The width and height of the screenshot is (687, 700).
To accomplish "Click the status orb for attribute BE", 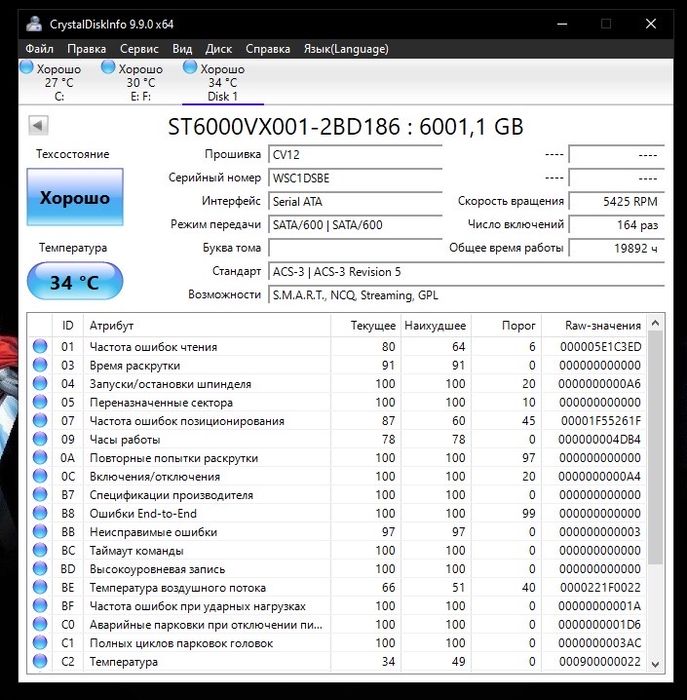I will pyautogui.click(x=40, y=587).
